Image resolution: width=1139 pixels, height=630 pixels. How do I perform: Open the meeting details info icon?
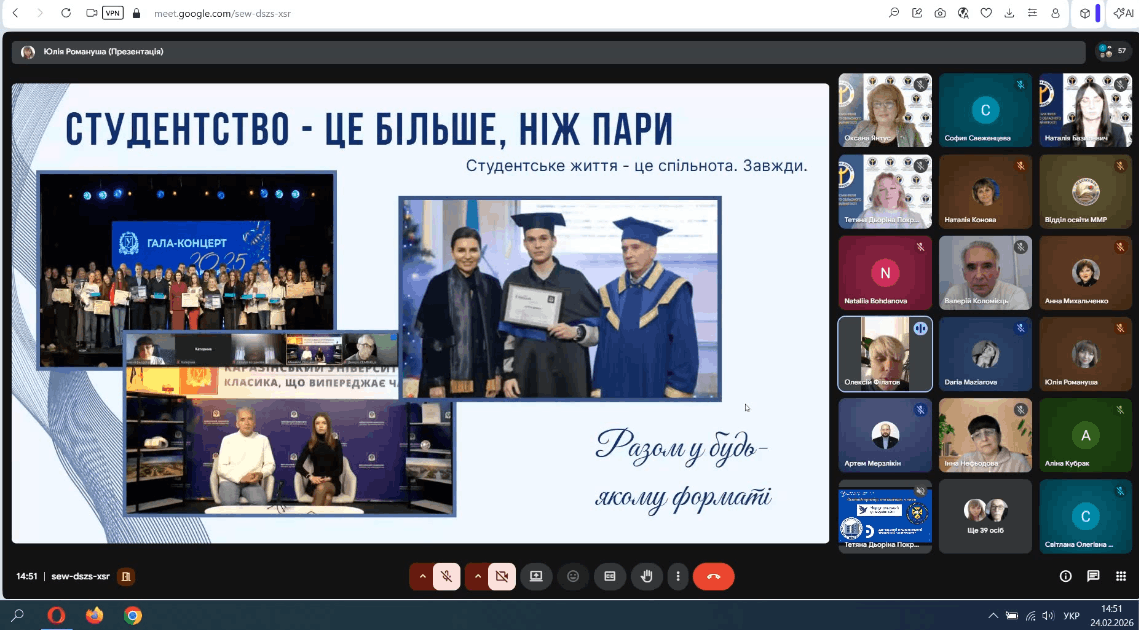[x=1065, y=576]
